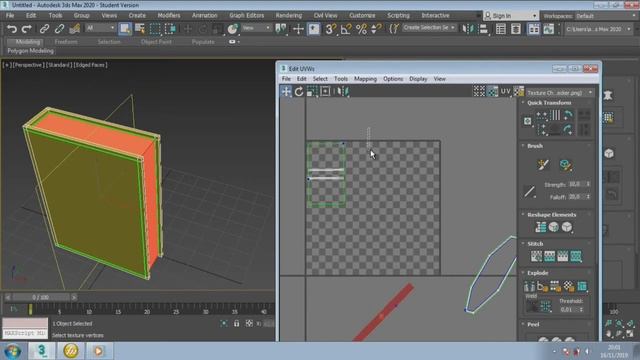The height and width of the screenshot is (360, 640).
Task: Select Move tool in Edit UVWs toolbar
Action: pos(286,91)
